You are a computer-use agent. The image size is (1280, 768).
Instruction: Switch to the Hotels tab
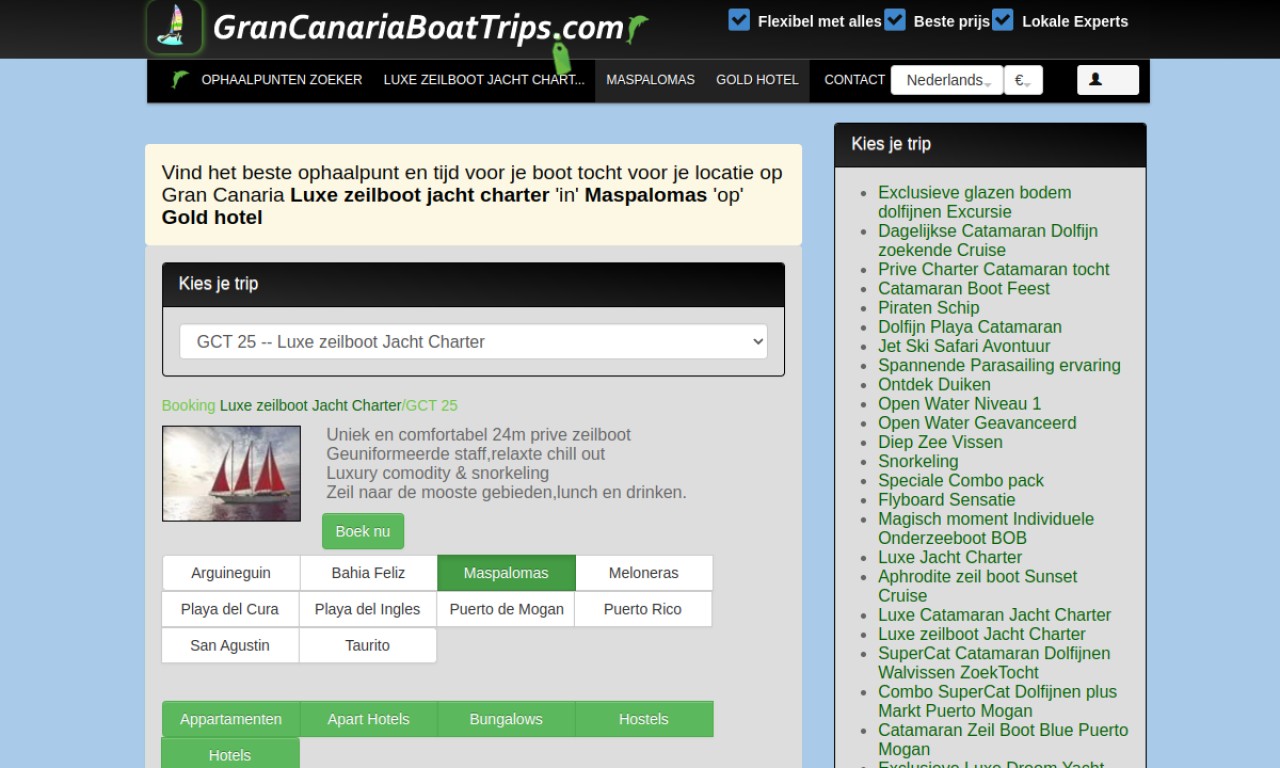(x=230, y=755)
